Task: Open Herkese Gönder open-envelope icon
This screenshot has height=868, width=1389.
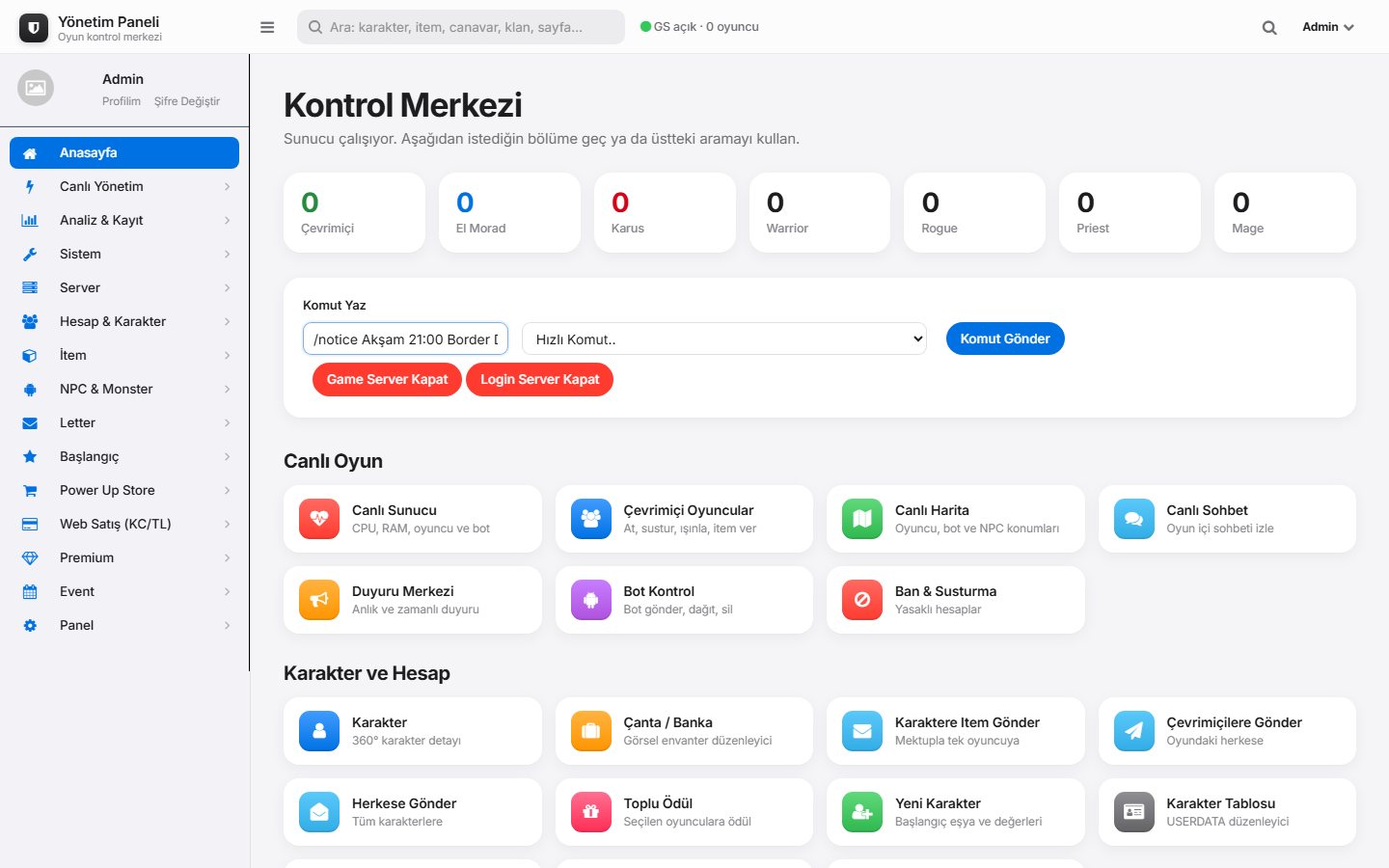Action: tap(319, 811)
